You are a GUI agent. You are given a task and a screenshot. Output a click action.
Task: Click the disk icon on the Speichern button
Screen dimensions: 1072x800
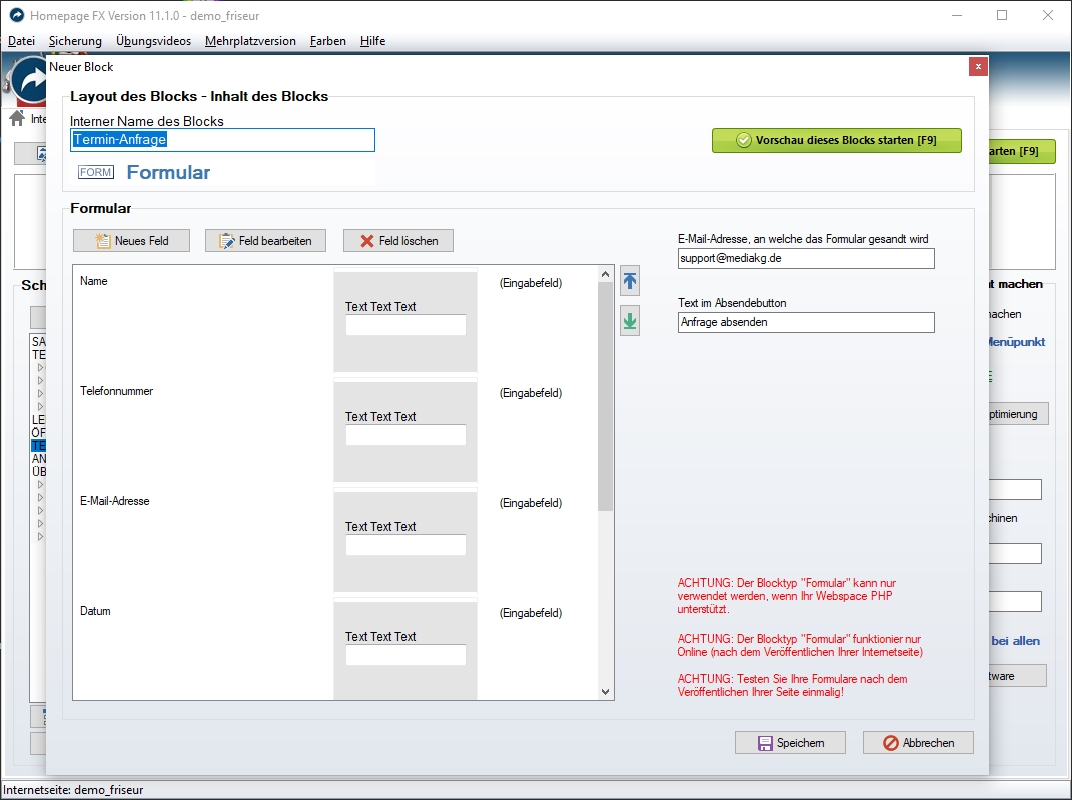tap(765, 742)
